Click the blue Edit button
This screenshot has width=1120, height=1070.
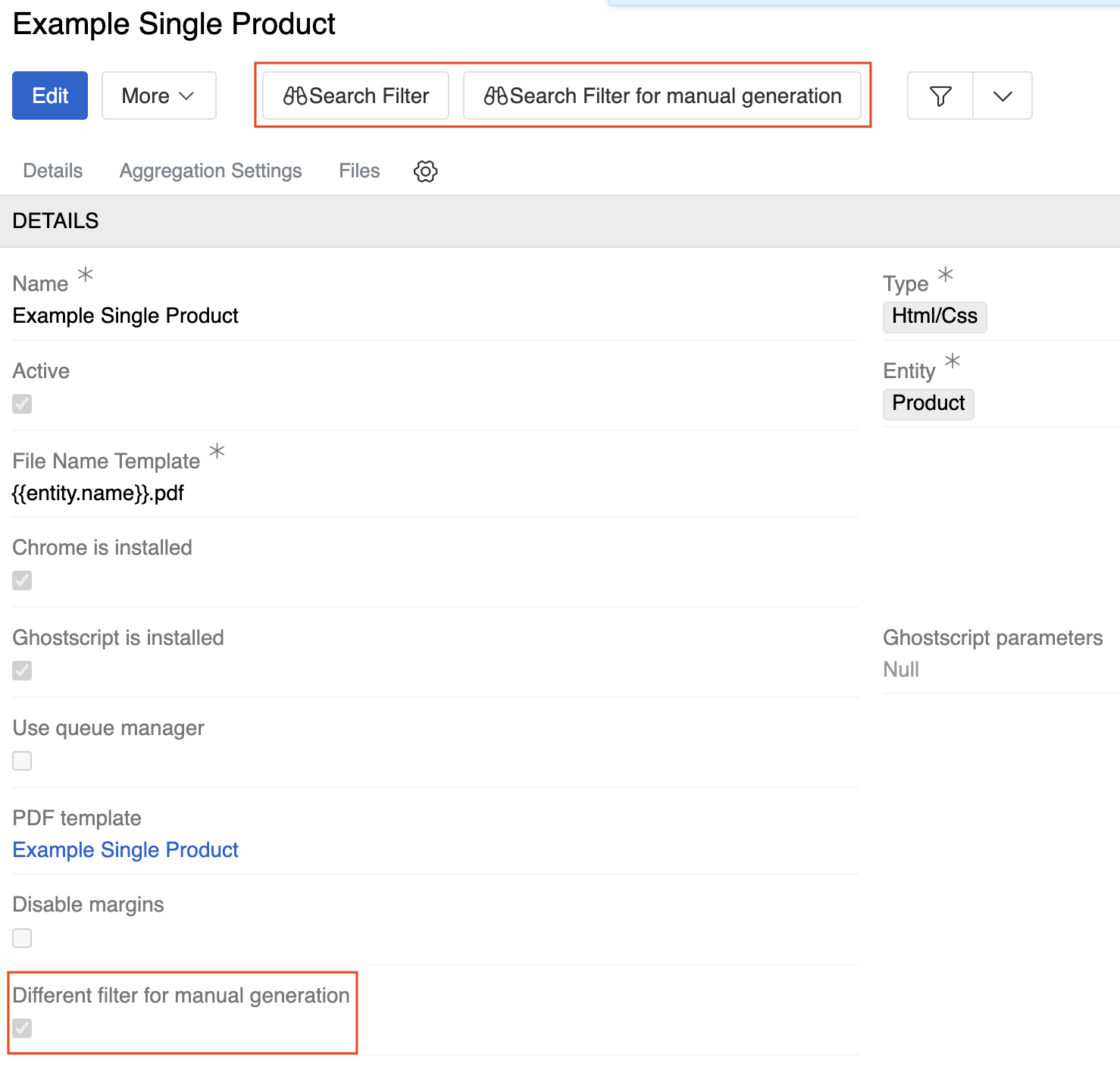[x=50, y=96]
